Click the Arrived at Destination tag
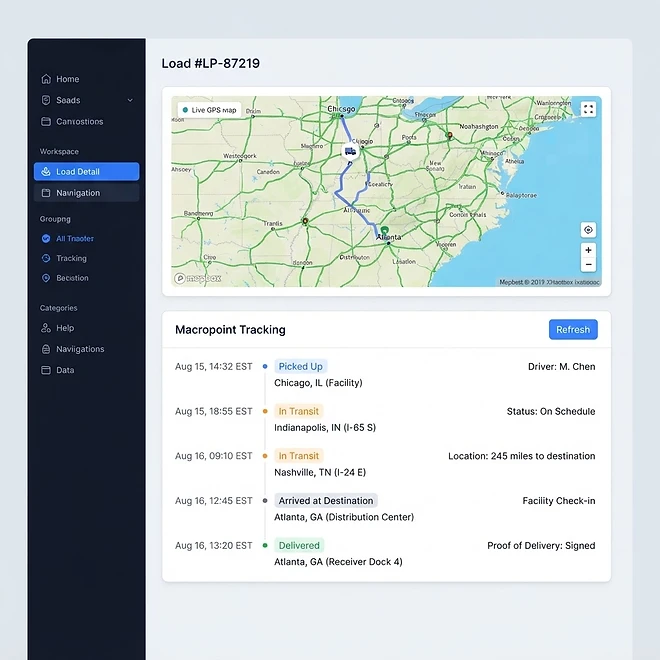Viewport: 660px width, 660px height. coord(326,501)
